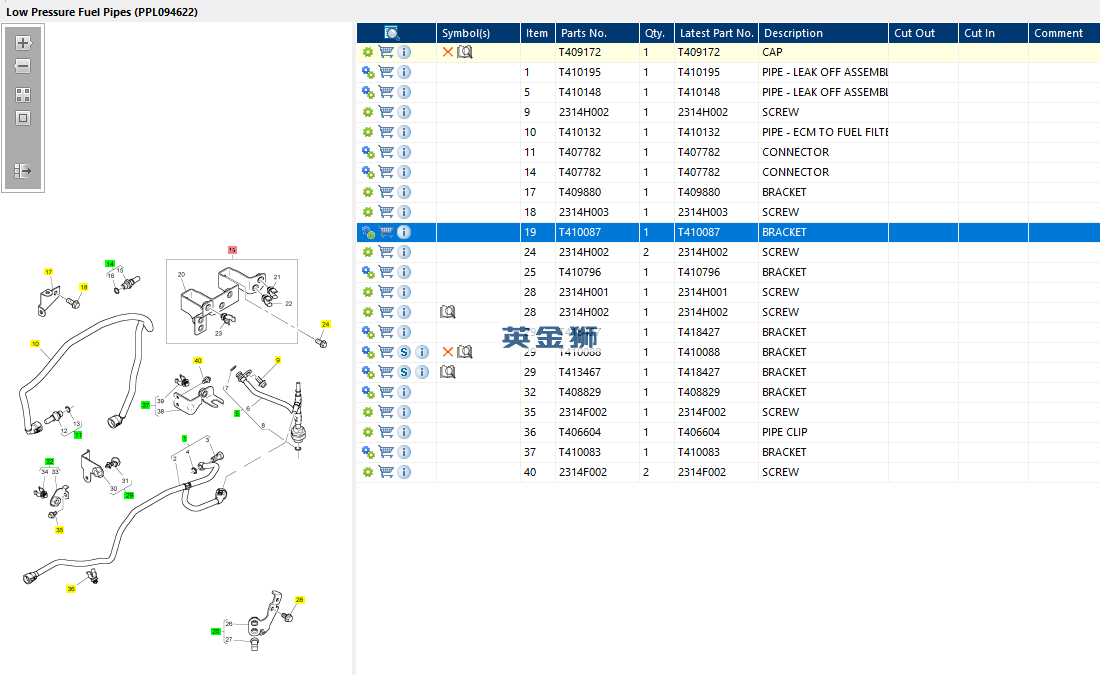Zoom in on the parts diagram
Screen dimensions: 1100x675
[x=23, y=43]
